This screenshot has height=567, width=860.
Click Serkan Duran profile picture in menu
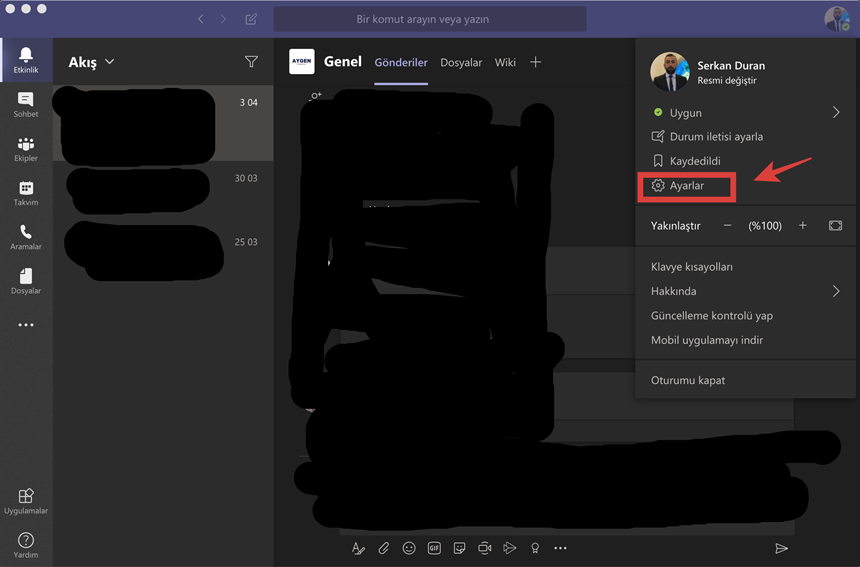(670, 72)
